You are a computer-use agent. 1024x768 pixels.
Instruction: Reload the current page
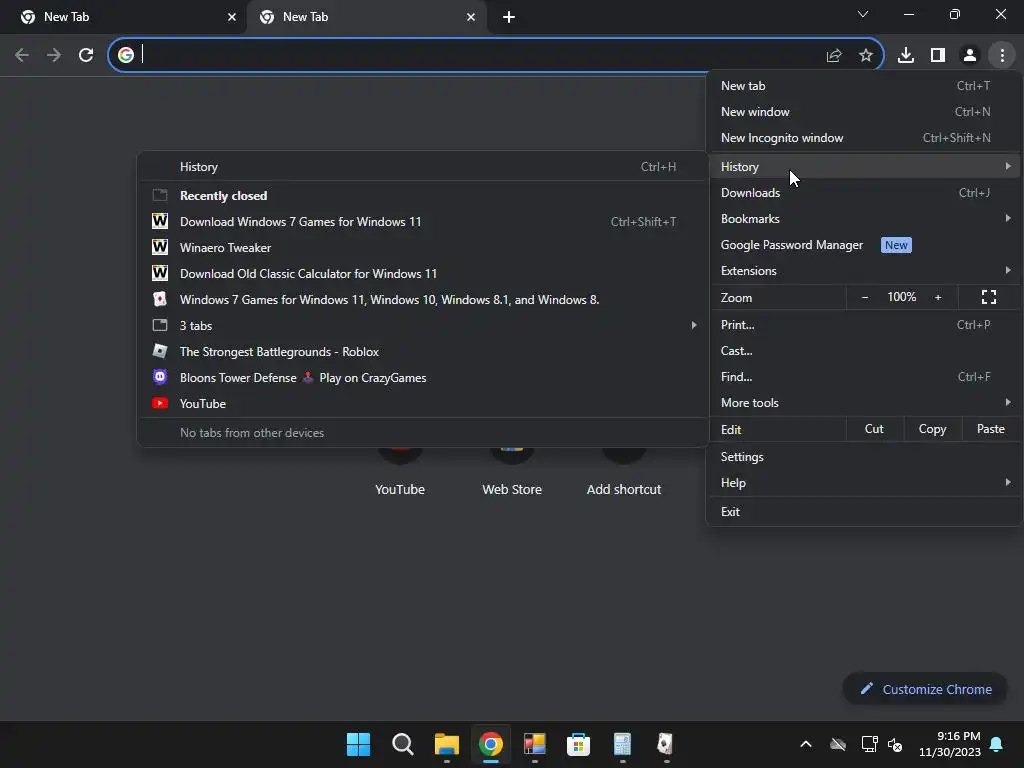point(86,55)
